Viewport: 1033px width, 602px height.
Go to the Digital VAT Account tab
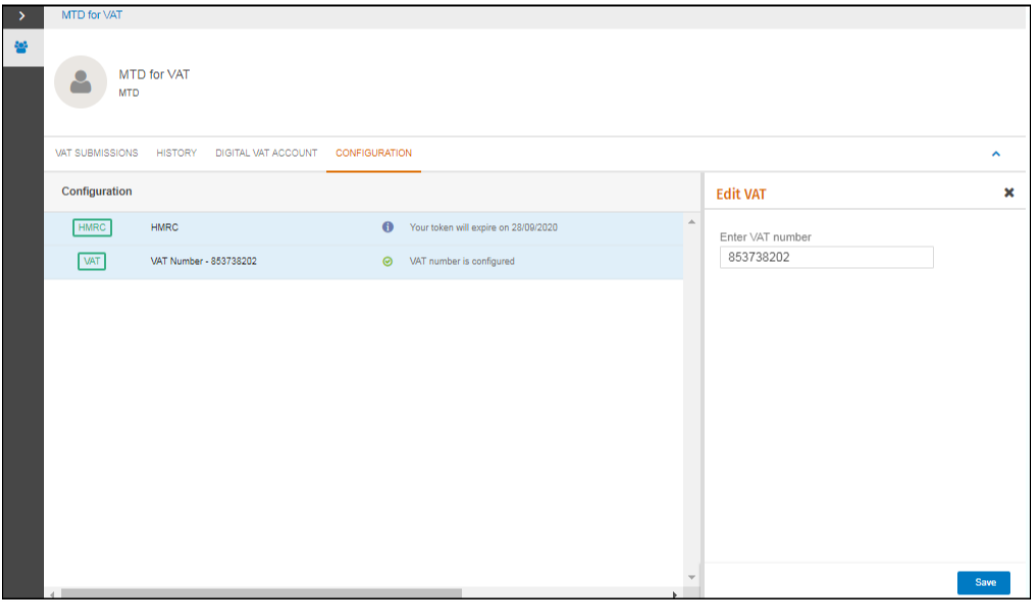coord(266,153)
